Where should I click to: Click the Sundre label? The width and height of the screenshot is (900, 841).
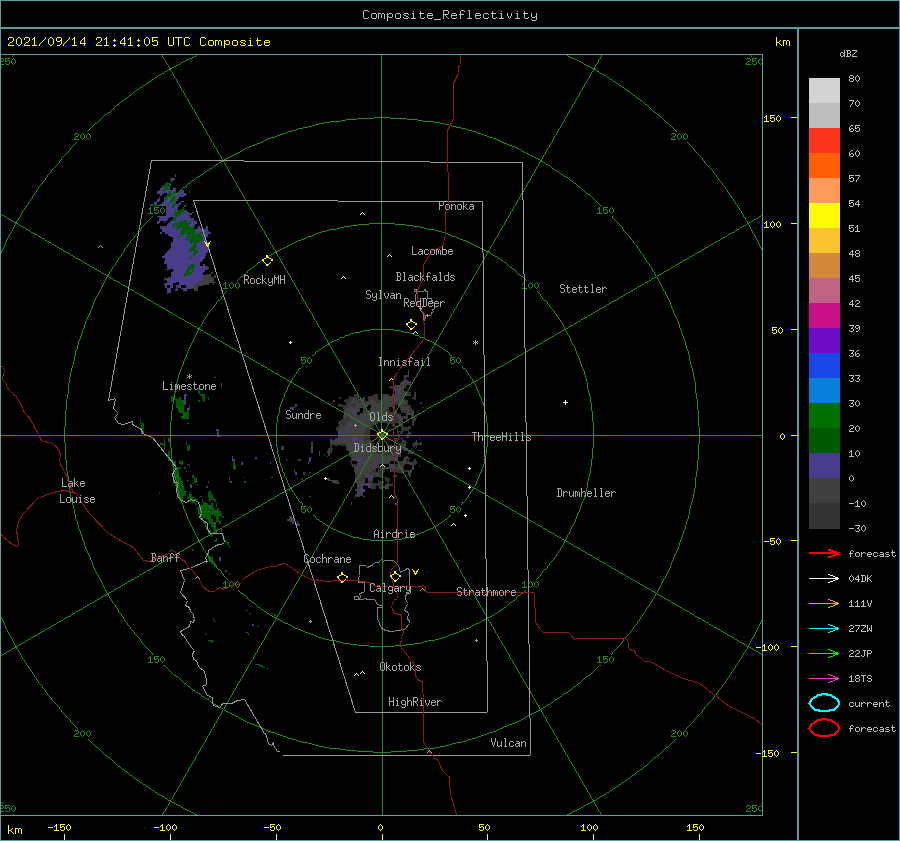pos(303,414)
